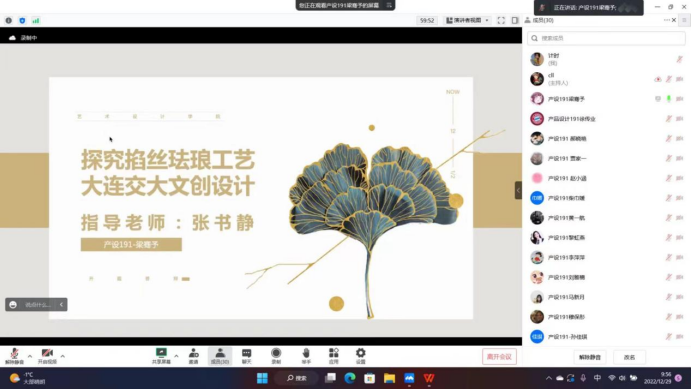Expand the share screen options arrow
This screenshot has width=692, height=389.
coord(176,356)
